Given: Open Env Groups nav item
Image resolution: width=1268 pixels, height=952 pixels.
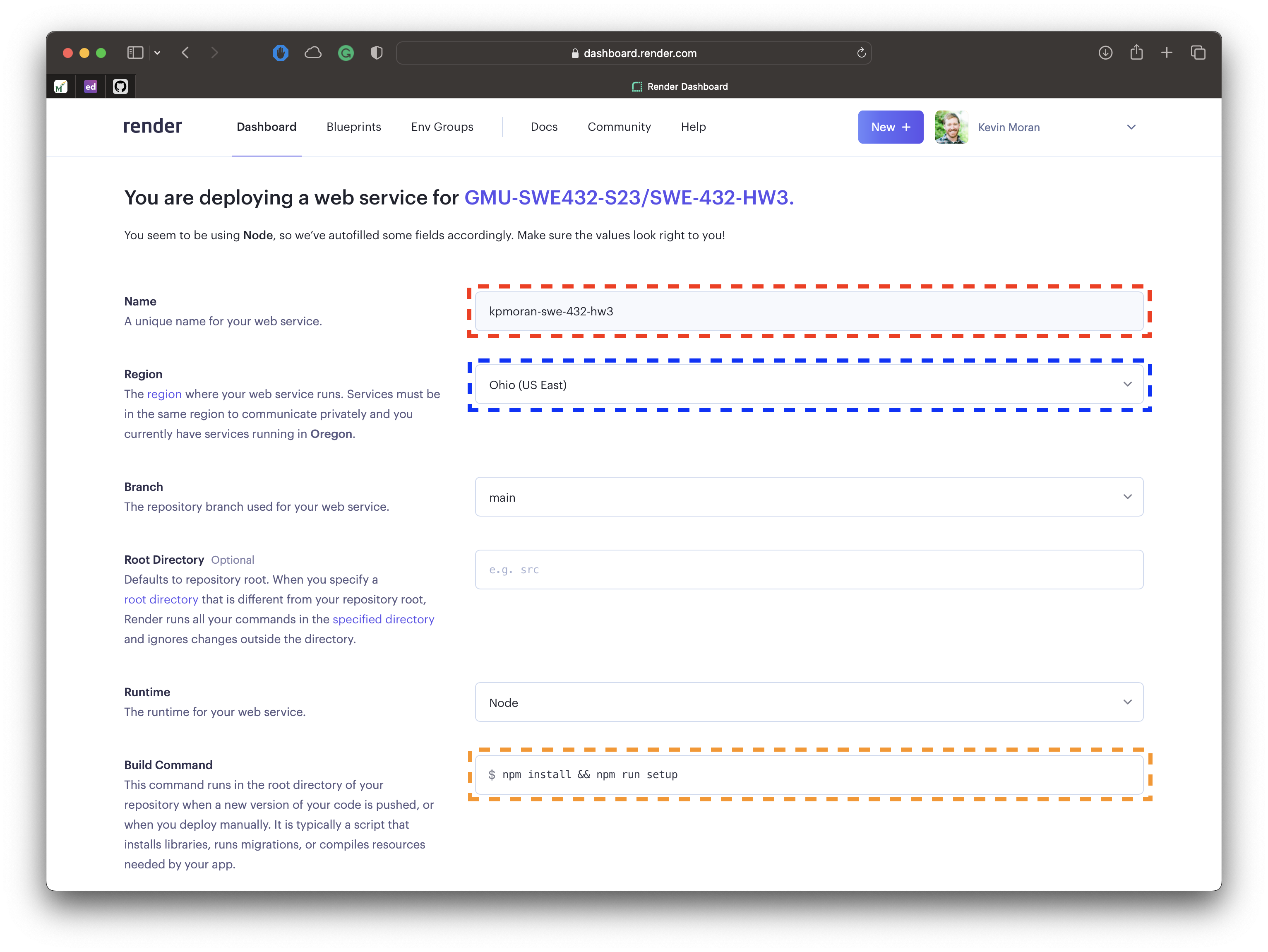Looking at the screenshot, I should click(x=442, y=127).
